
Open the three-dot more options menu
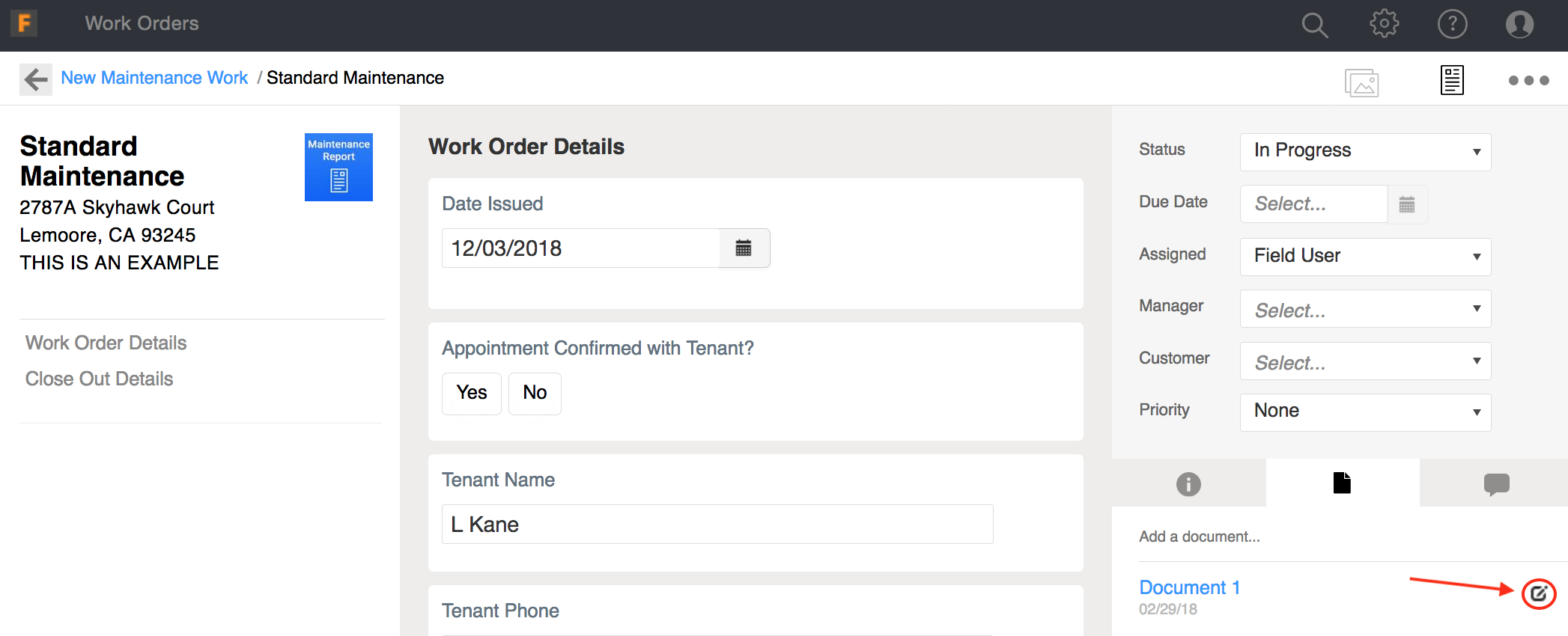coord(1528,80)
